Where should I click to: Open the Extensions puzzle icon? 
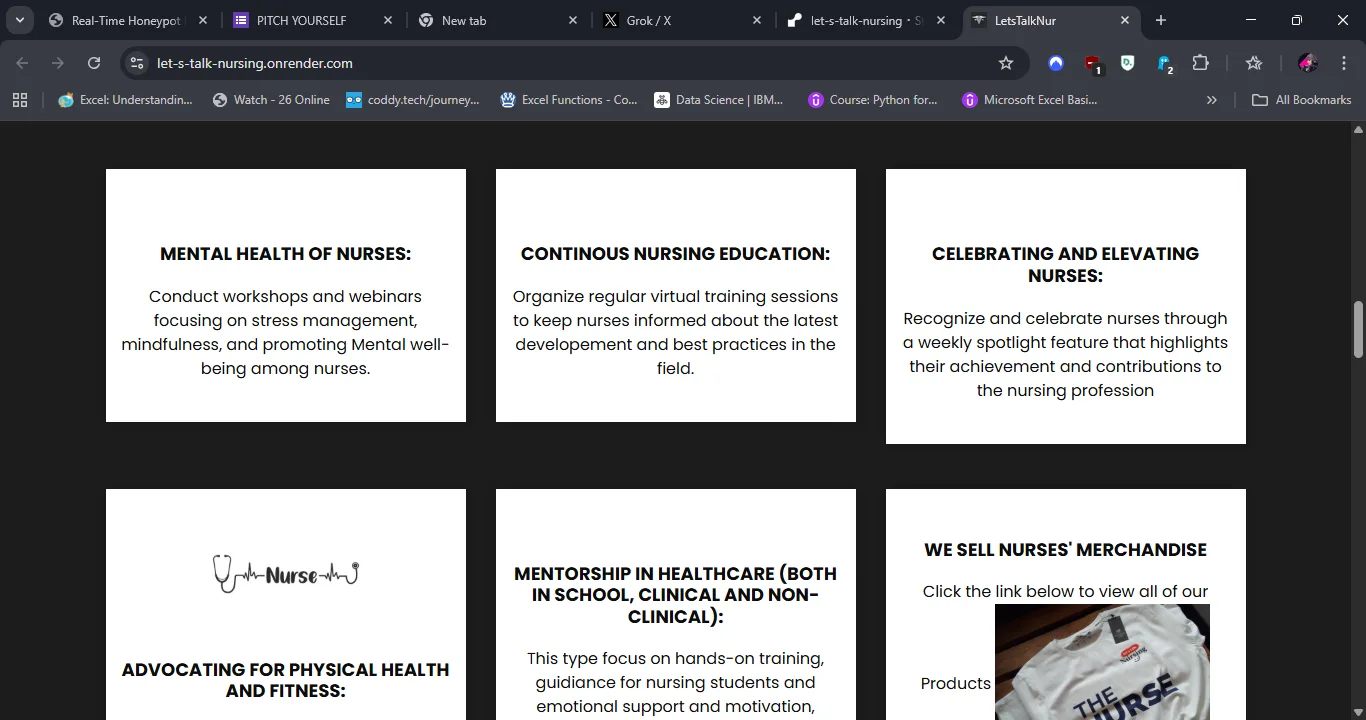tap(1201, 63)
